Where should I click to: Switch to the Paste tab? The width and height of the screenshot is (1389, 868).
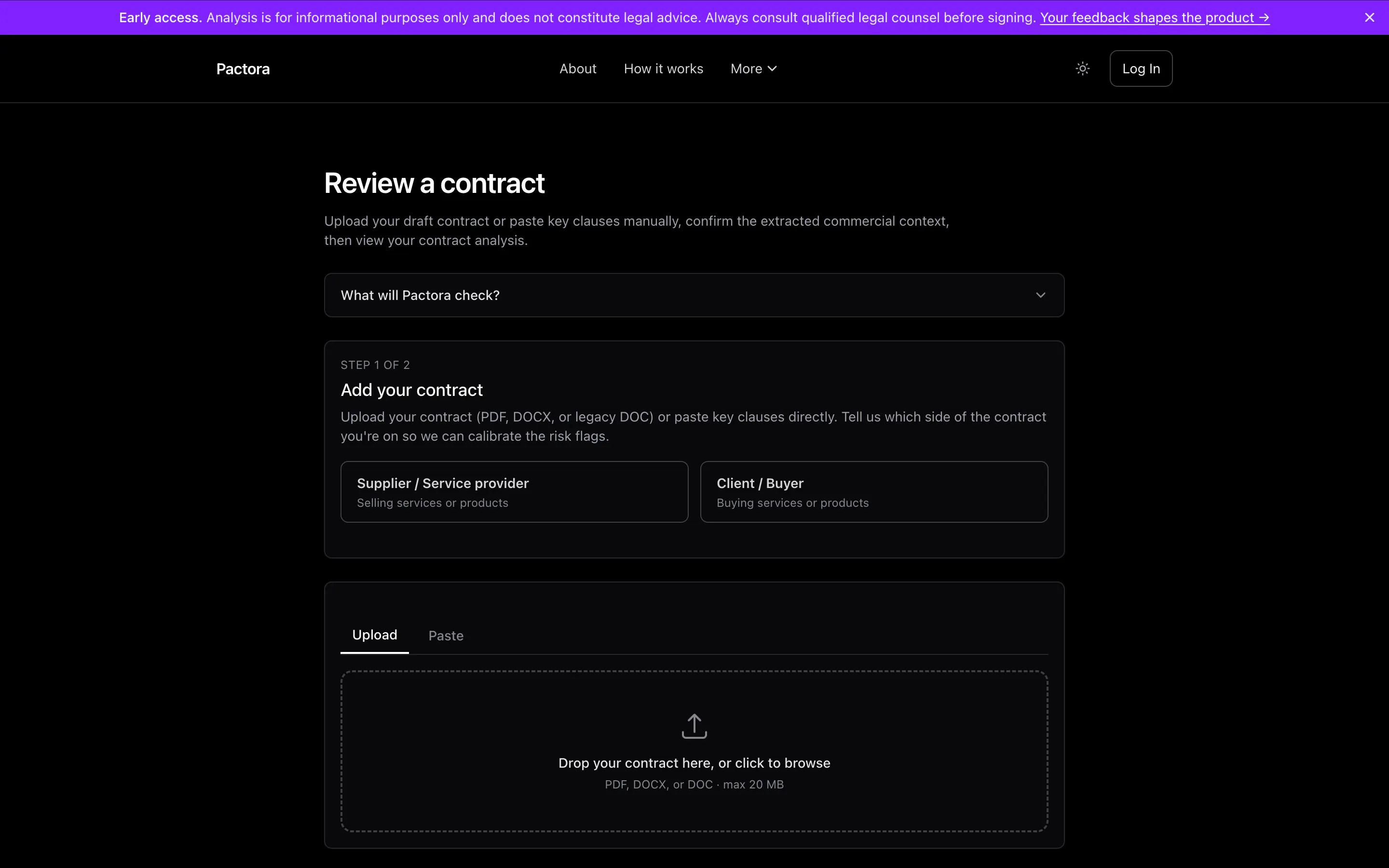446,636
